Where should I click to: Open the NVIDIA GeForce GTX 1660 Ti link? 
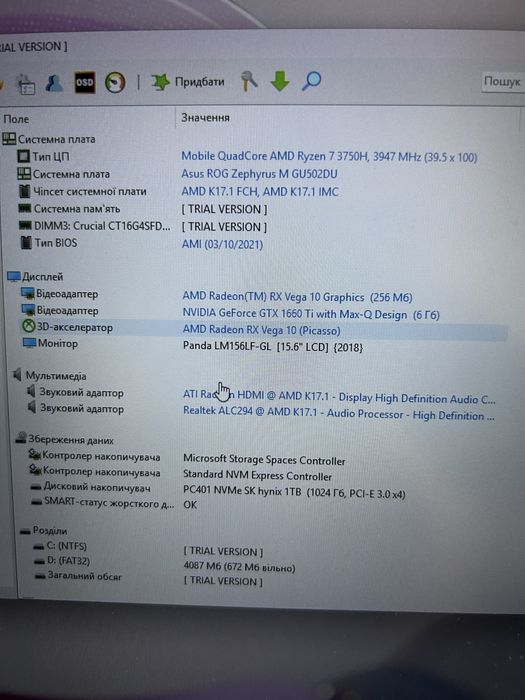pos(311,314)
